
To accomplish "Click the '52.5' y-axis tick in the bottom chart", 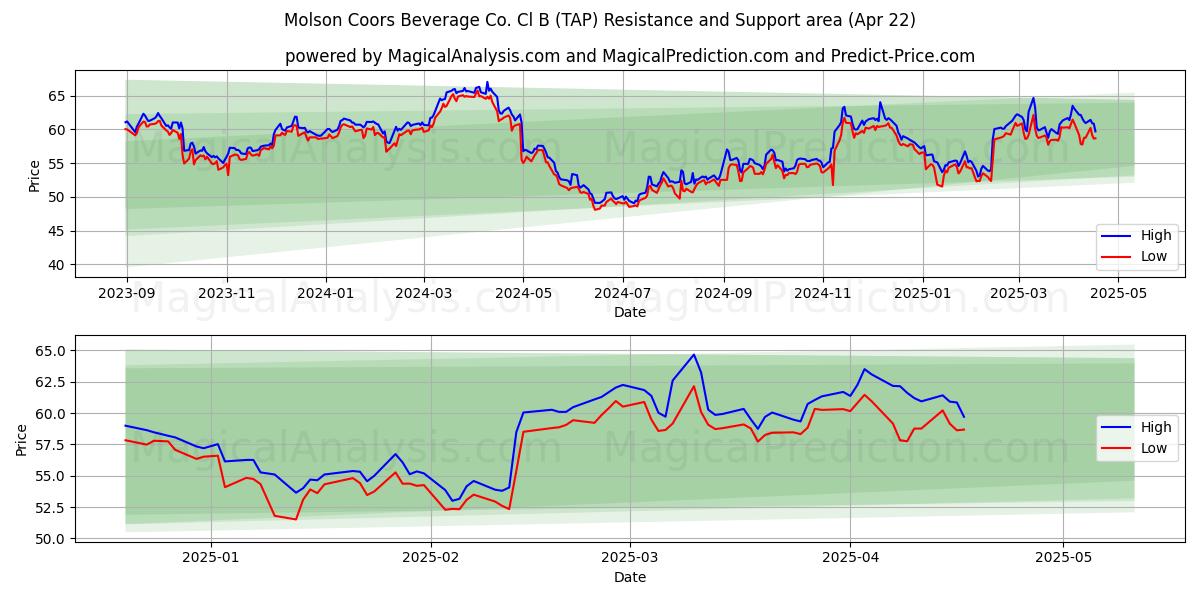I will [x=50, y=508].
